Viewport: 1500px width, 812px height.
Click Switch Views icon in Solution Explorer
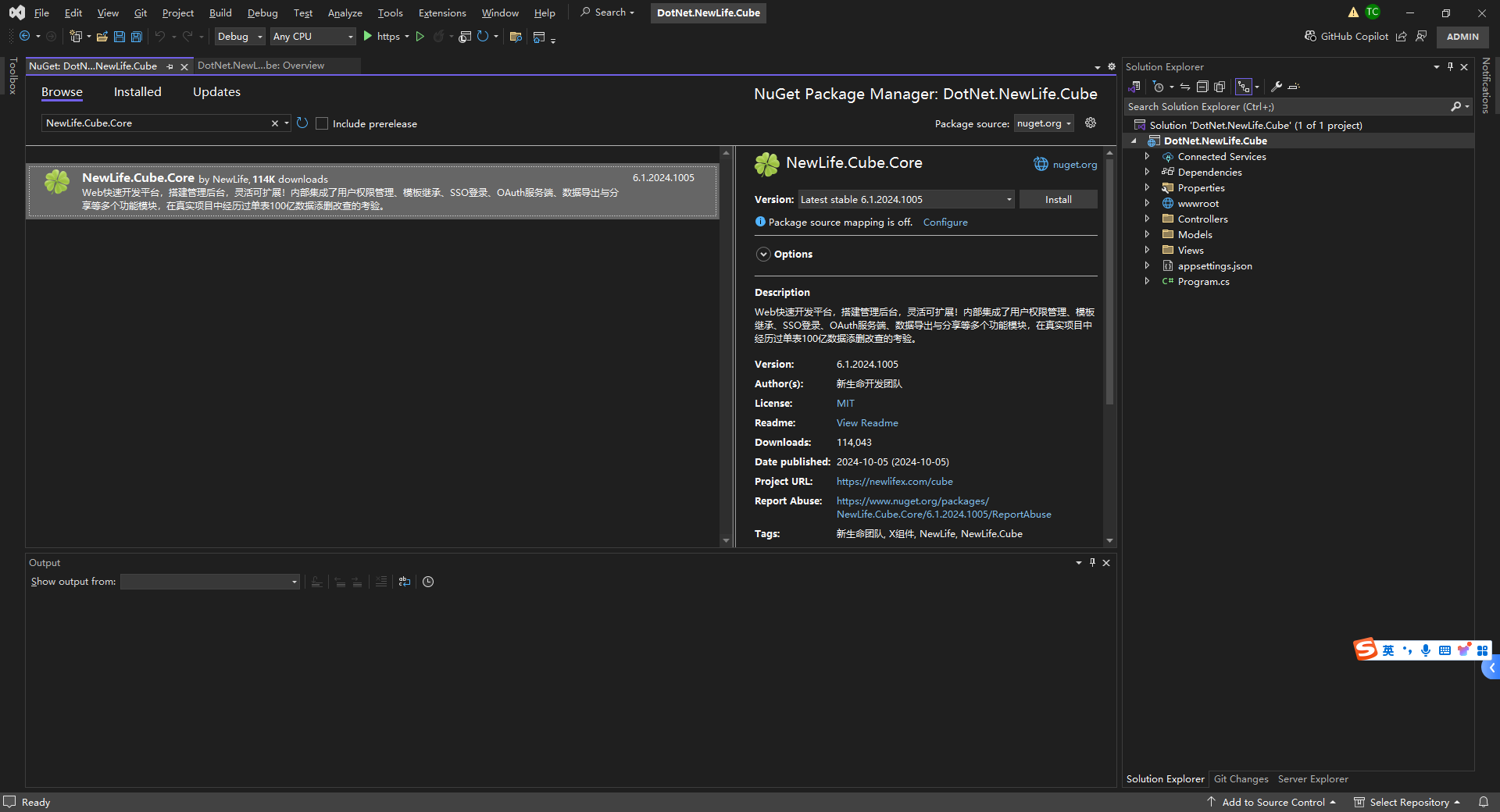pyautogui.click(x=1135, y=87)
